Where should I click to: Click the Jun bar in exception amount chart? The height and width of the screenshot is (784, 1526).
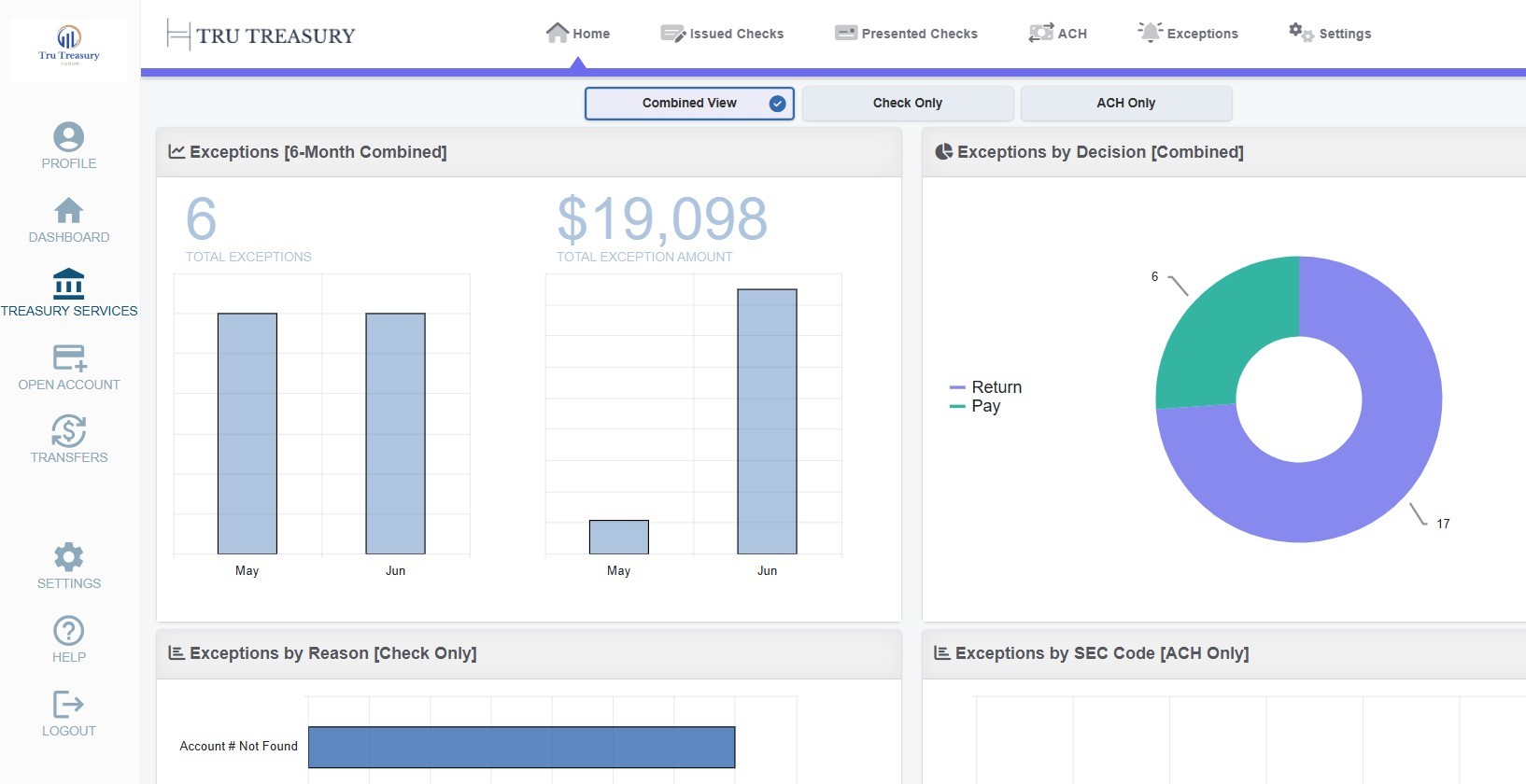[x=768, y=422]
